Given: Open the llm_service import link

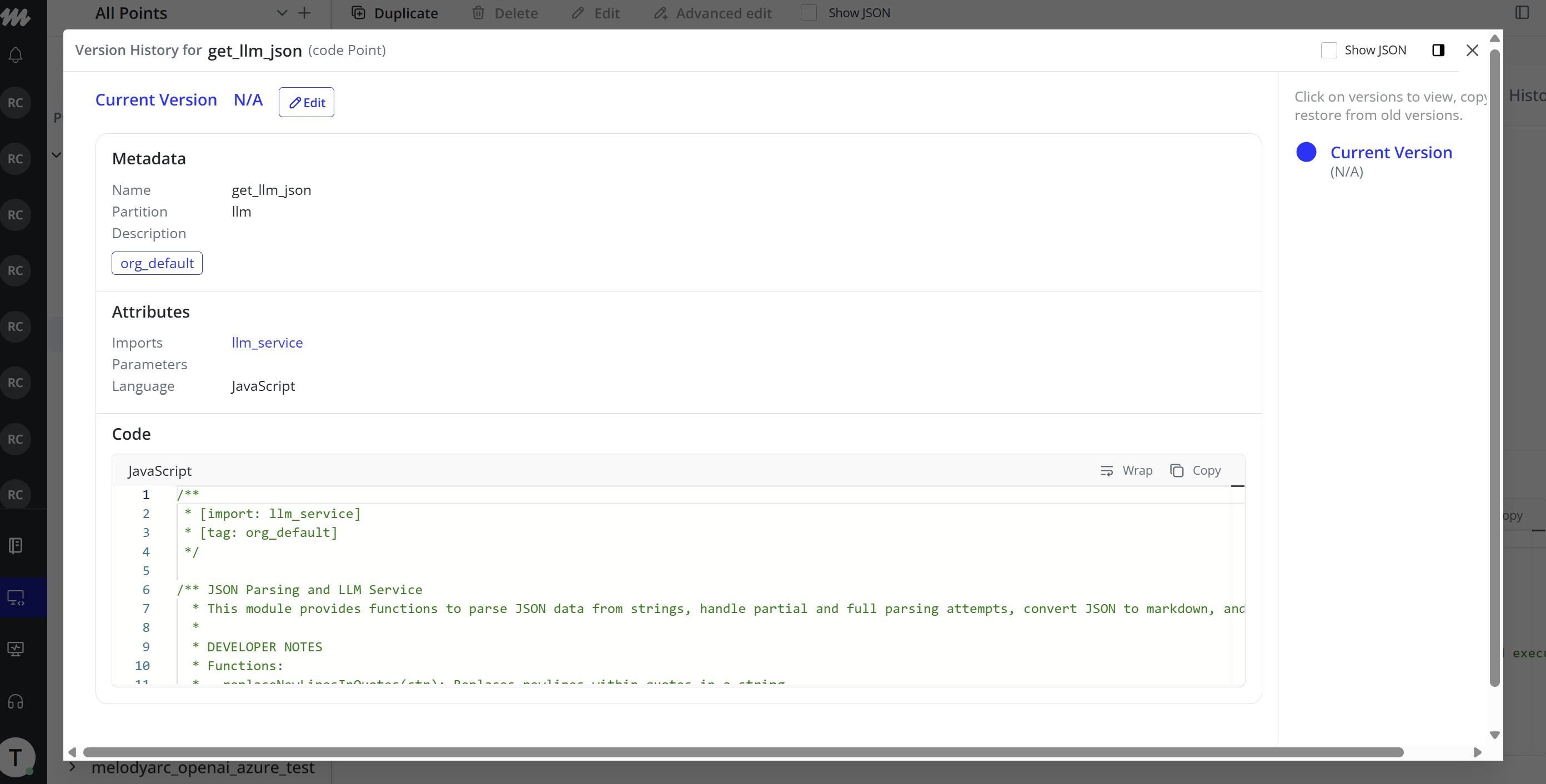Looking at the screenshot, I should tap(267, 343).
